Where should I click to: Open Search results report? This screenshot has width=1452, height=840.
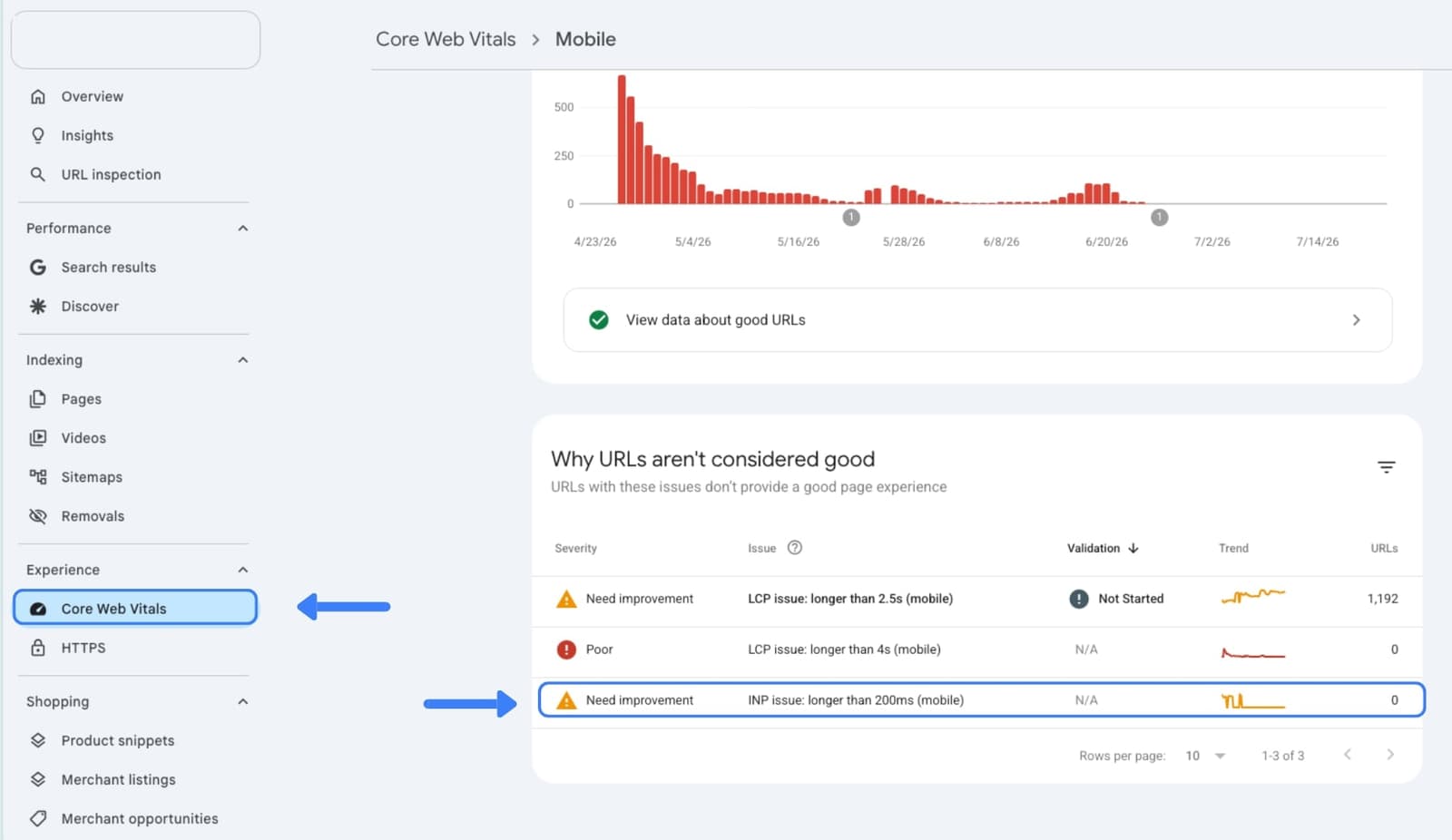[x=108, y=267]
